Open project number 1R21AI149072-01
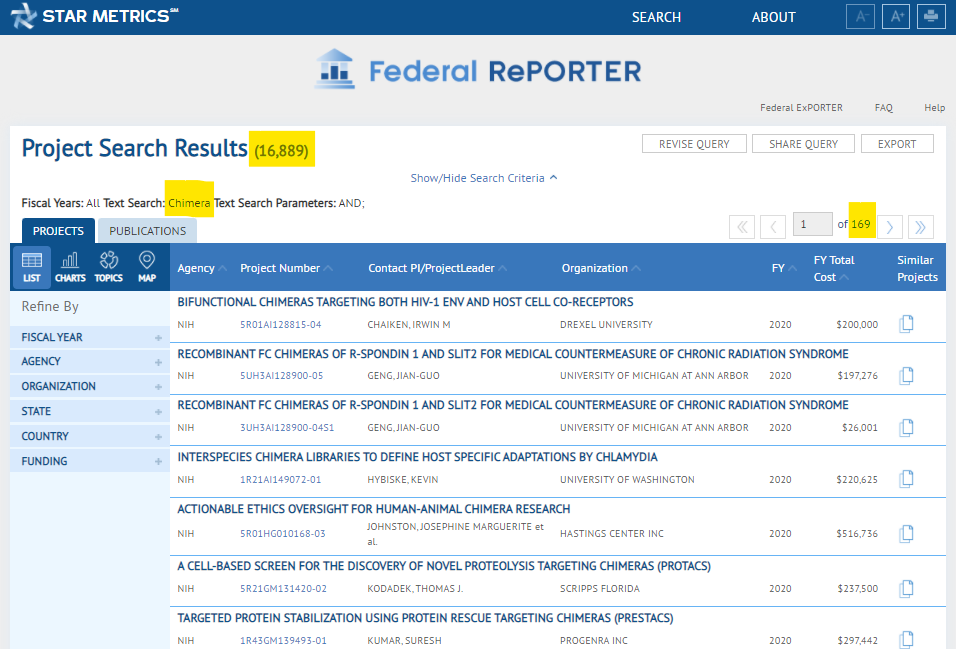 tap(280, 479)
